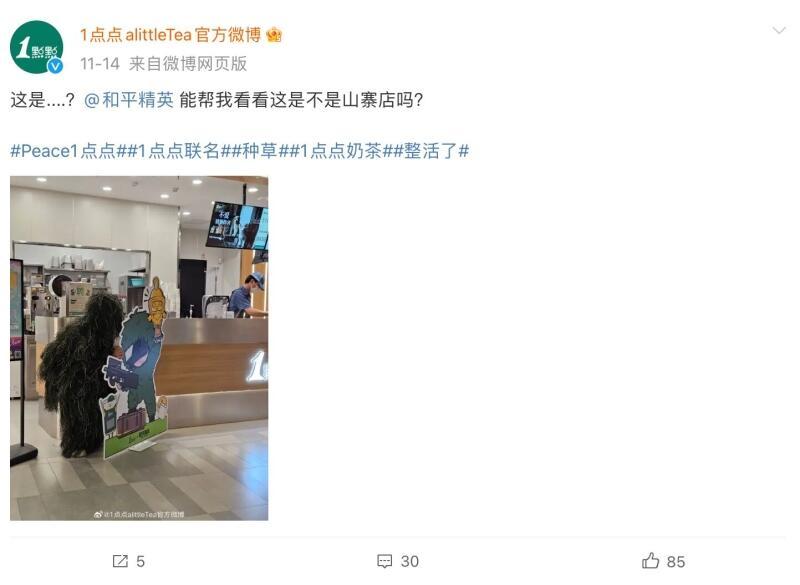Click the crown member icon beside username

click(x=274, y=35)
